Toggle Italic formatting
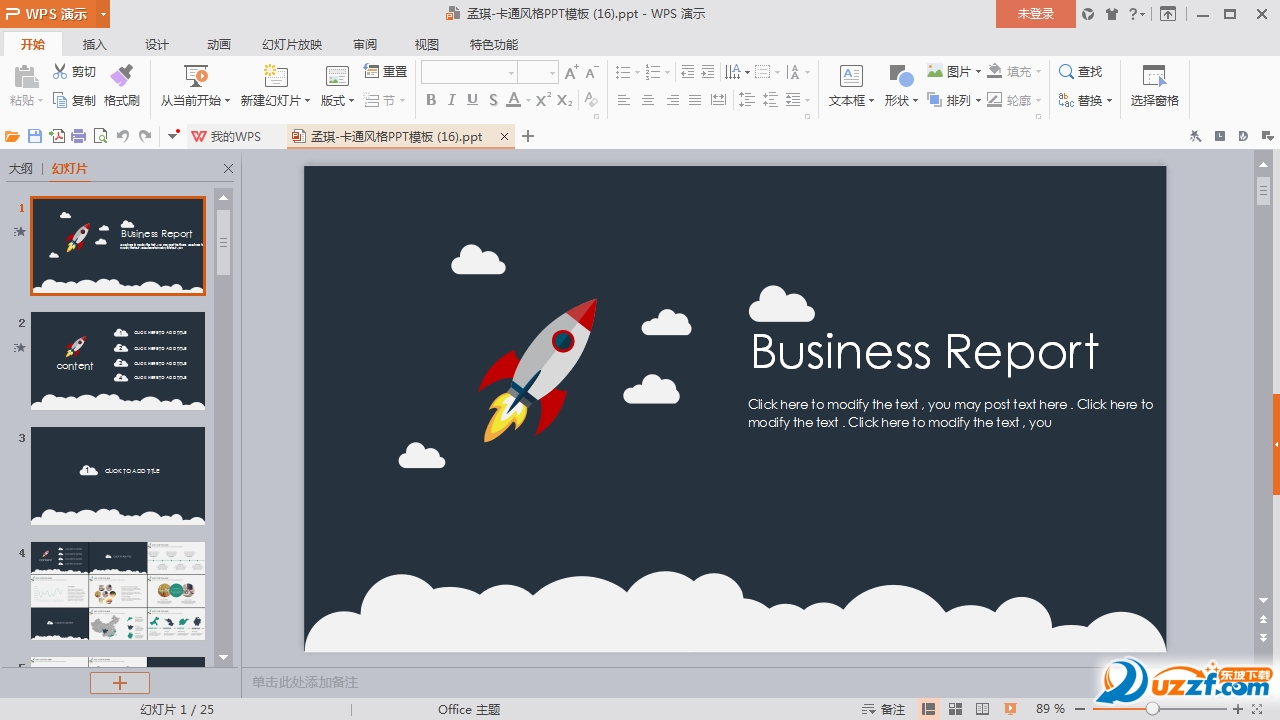This screenshot has height=720, width=1280. click(x=452, y=100)
